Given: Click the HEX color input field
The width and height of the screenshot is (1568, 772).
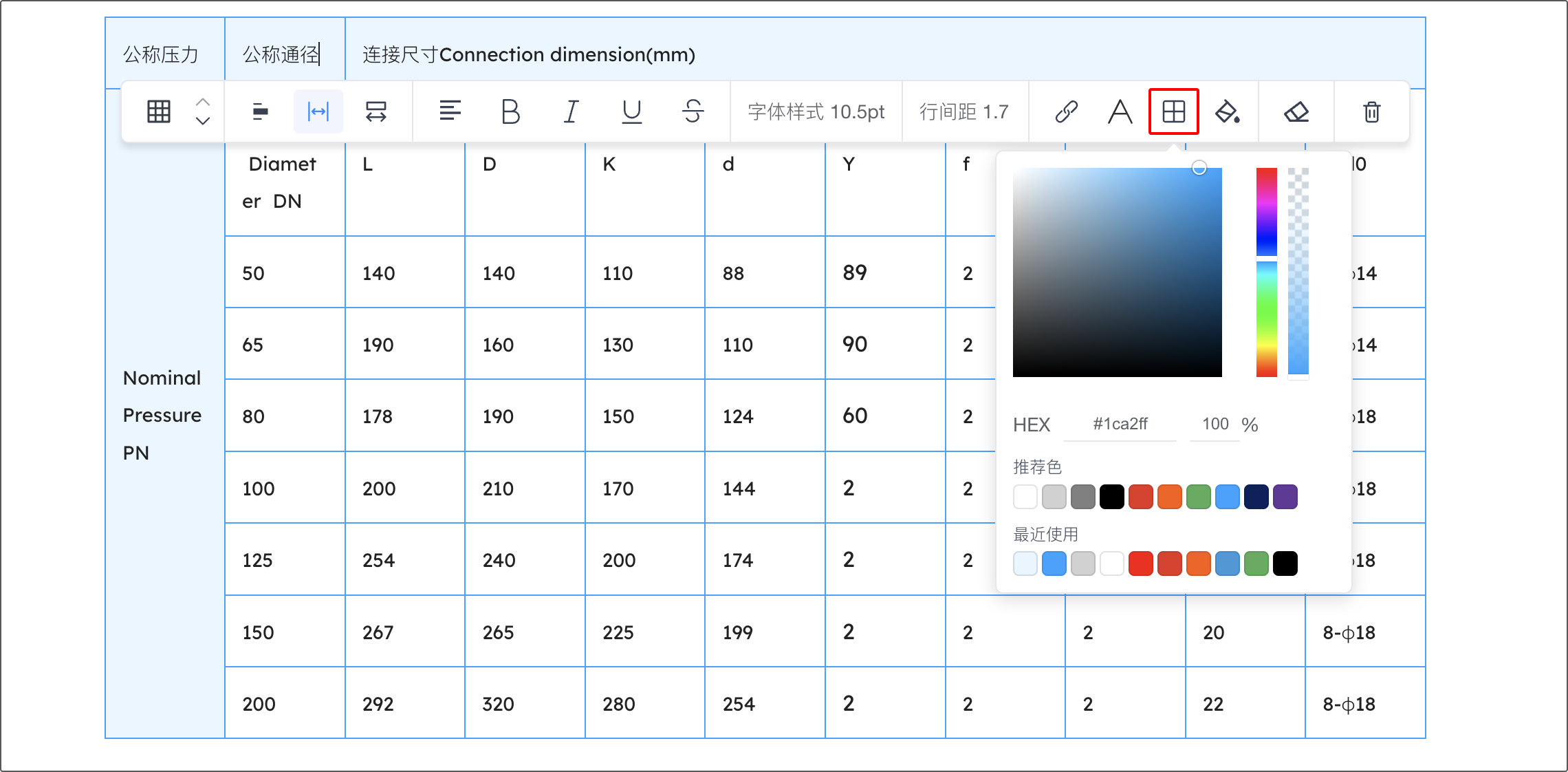Looking at the screenshot, I should point(1120,424).
